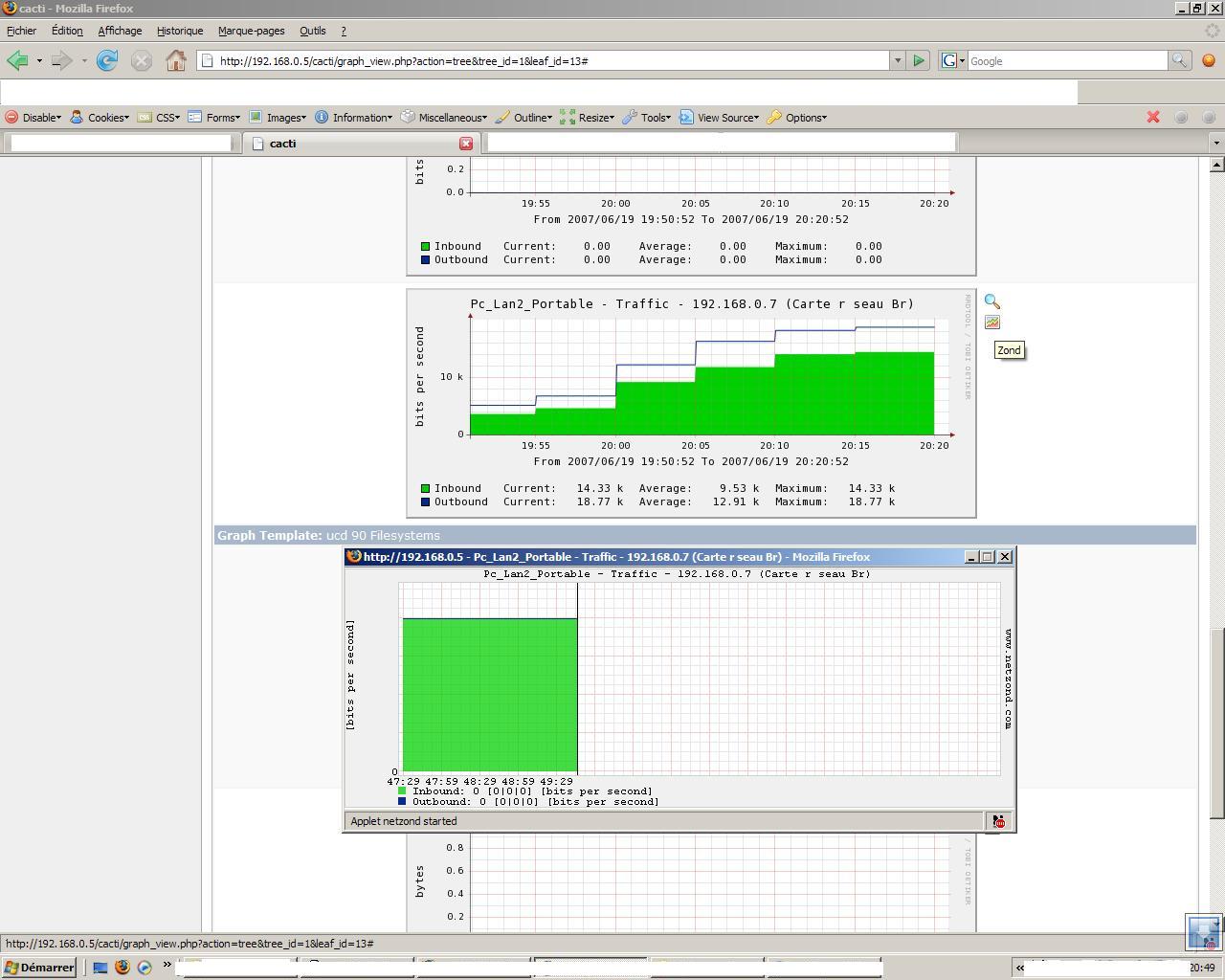
Task: Open the Outils menu
Action: 312,31
